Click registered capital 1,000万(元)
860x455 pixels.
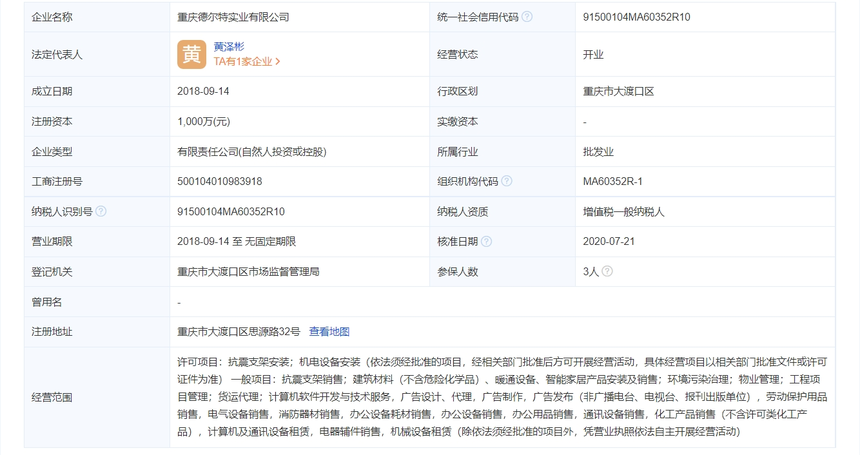tap(203, 122)
